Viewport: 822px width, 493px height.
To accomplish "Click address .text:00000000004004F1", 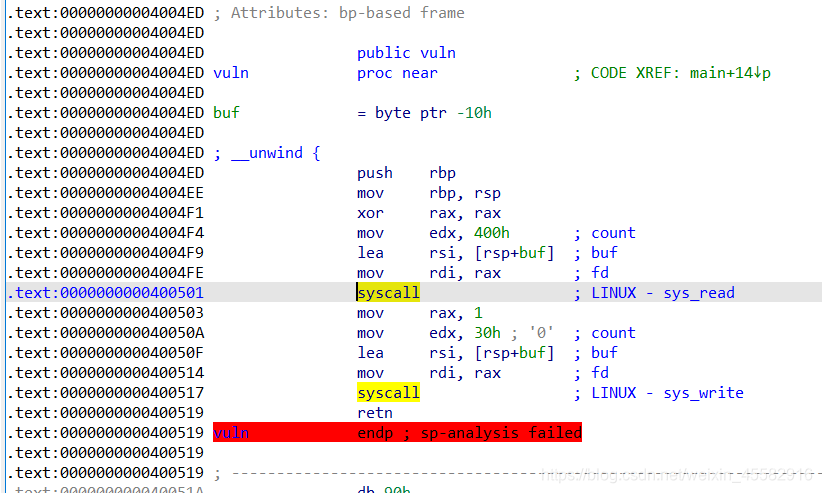I will (x=105, y=213).
